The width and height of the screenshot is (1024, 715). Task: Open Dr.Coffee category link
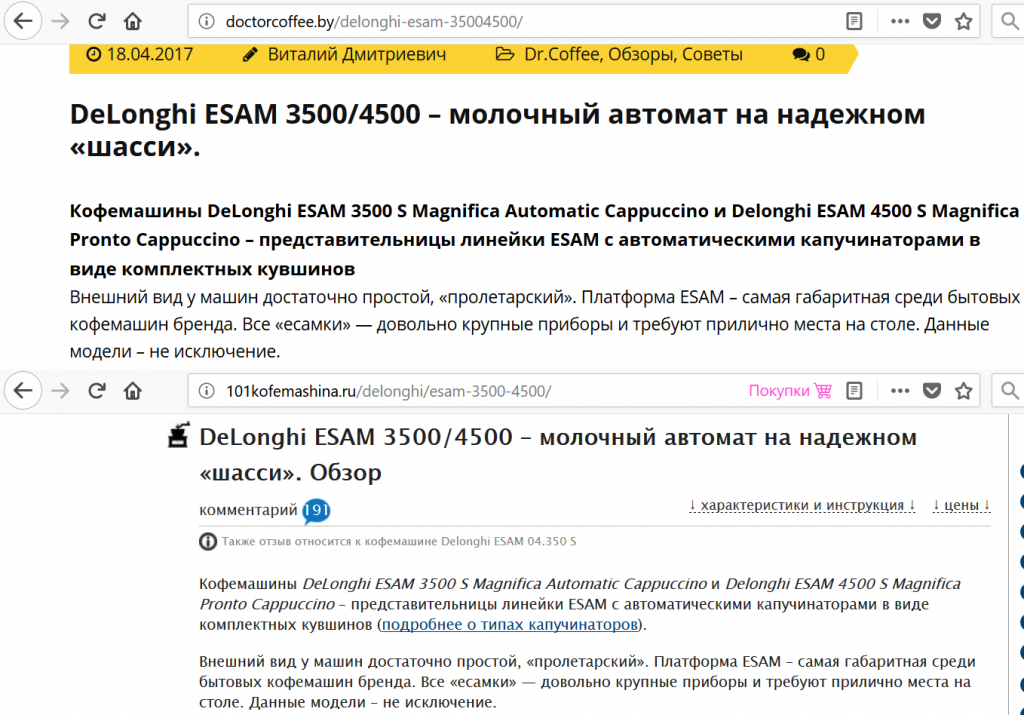(x=562, y=54)
